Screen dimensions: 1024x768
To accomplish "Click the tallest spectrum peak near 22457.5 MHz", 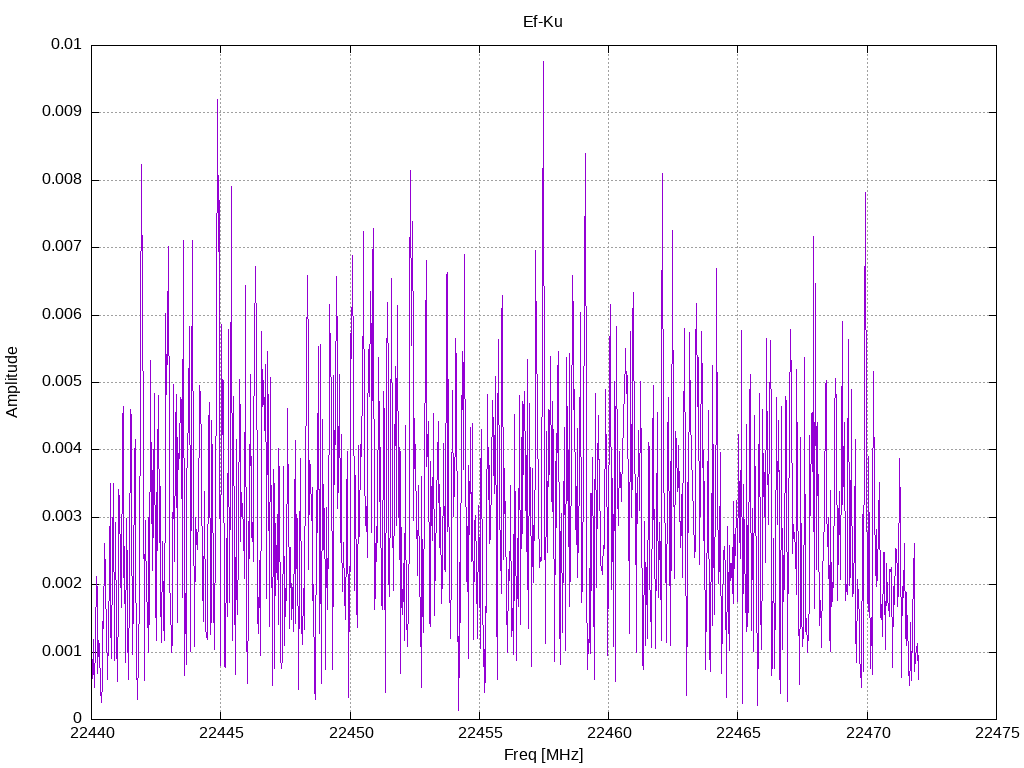I will pos(543,62).
